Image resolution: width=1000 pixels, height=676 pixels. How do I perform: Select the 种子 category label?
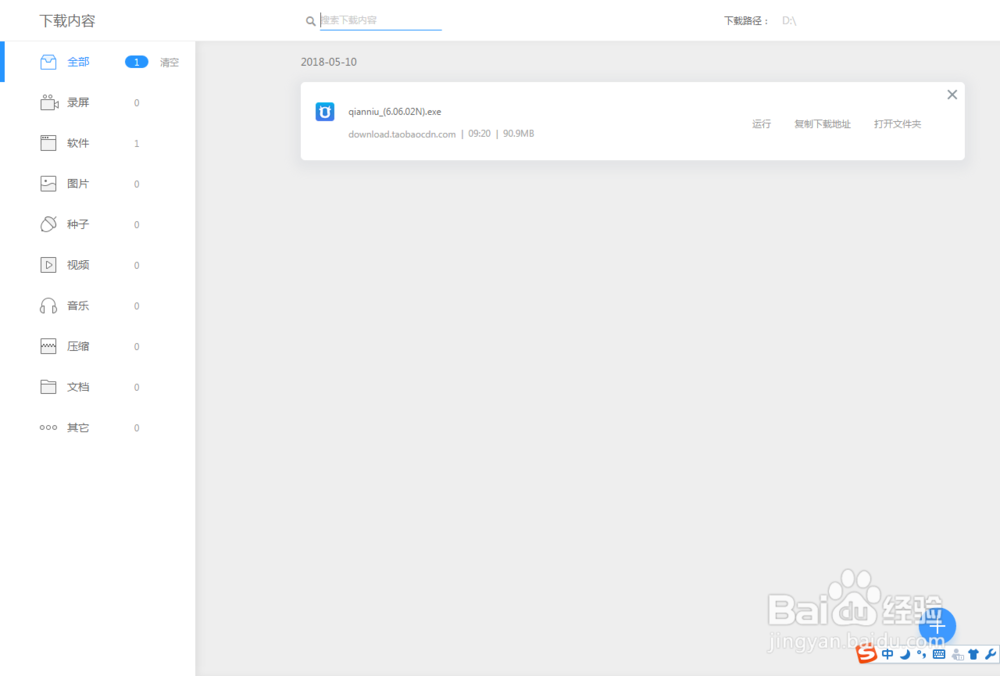[x=78, y=224]
